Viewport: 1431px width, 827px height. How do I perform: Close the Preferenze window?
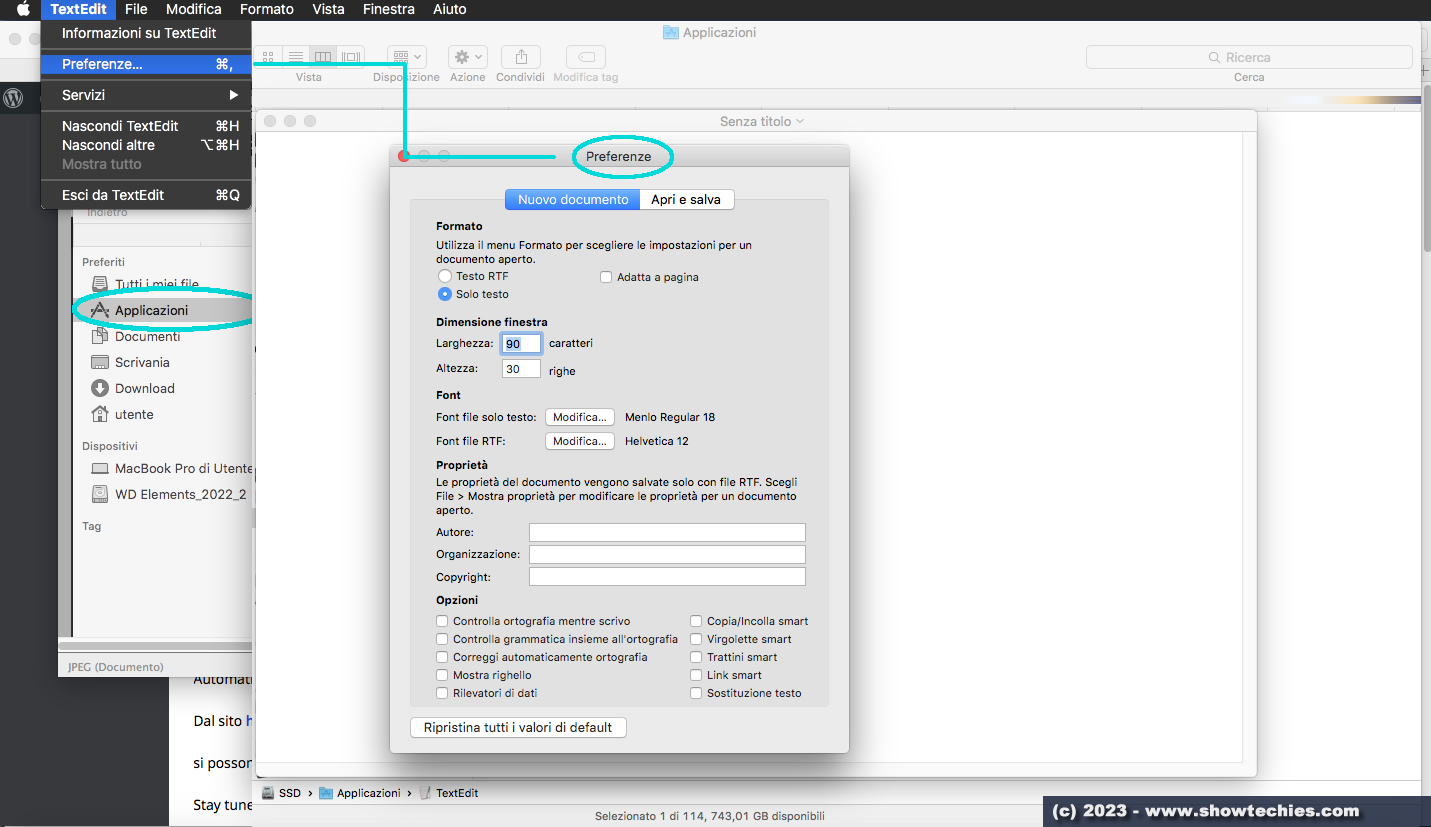coord(404,156)
